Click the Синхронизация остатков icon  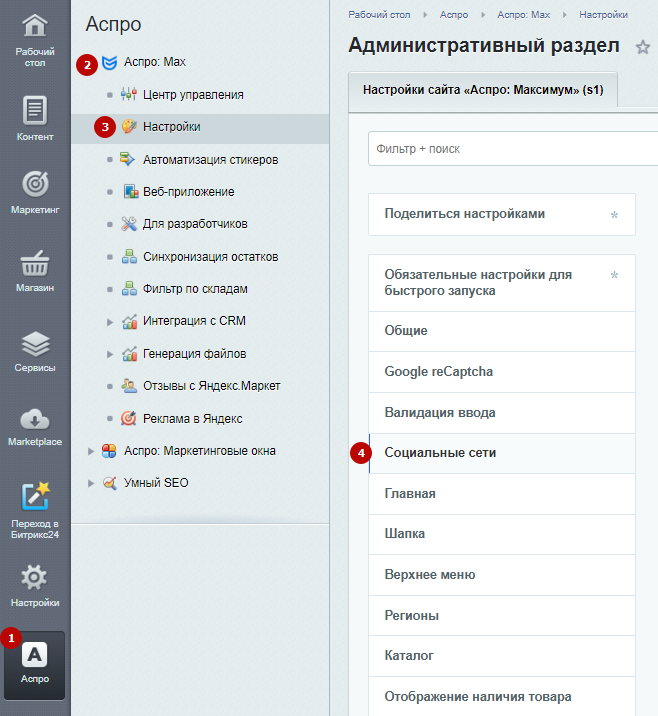[x=129, y=257]
